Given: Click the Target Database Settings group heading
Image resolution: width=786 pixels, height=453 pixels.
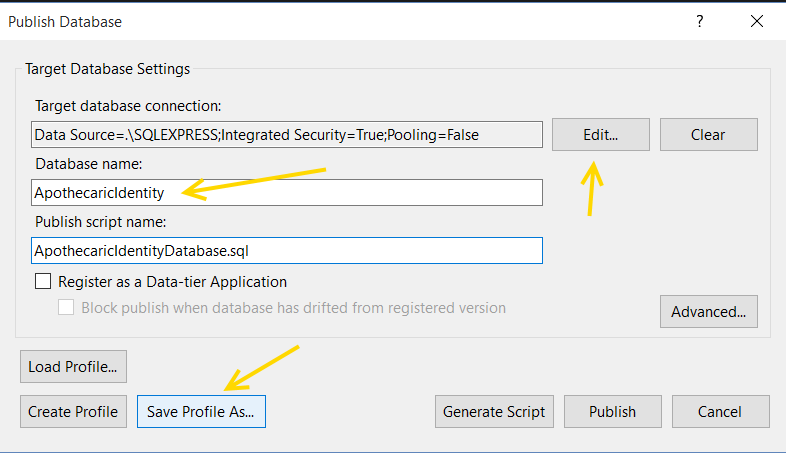Looking at the screenshot, I should pyautogui.click(x=106, y=69).
